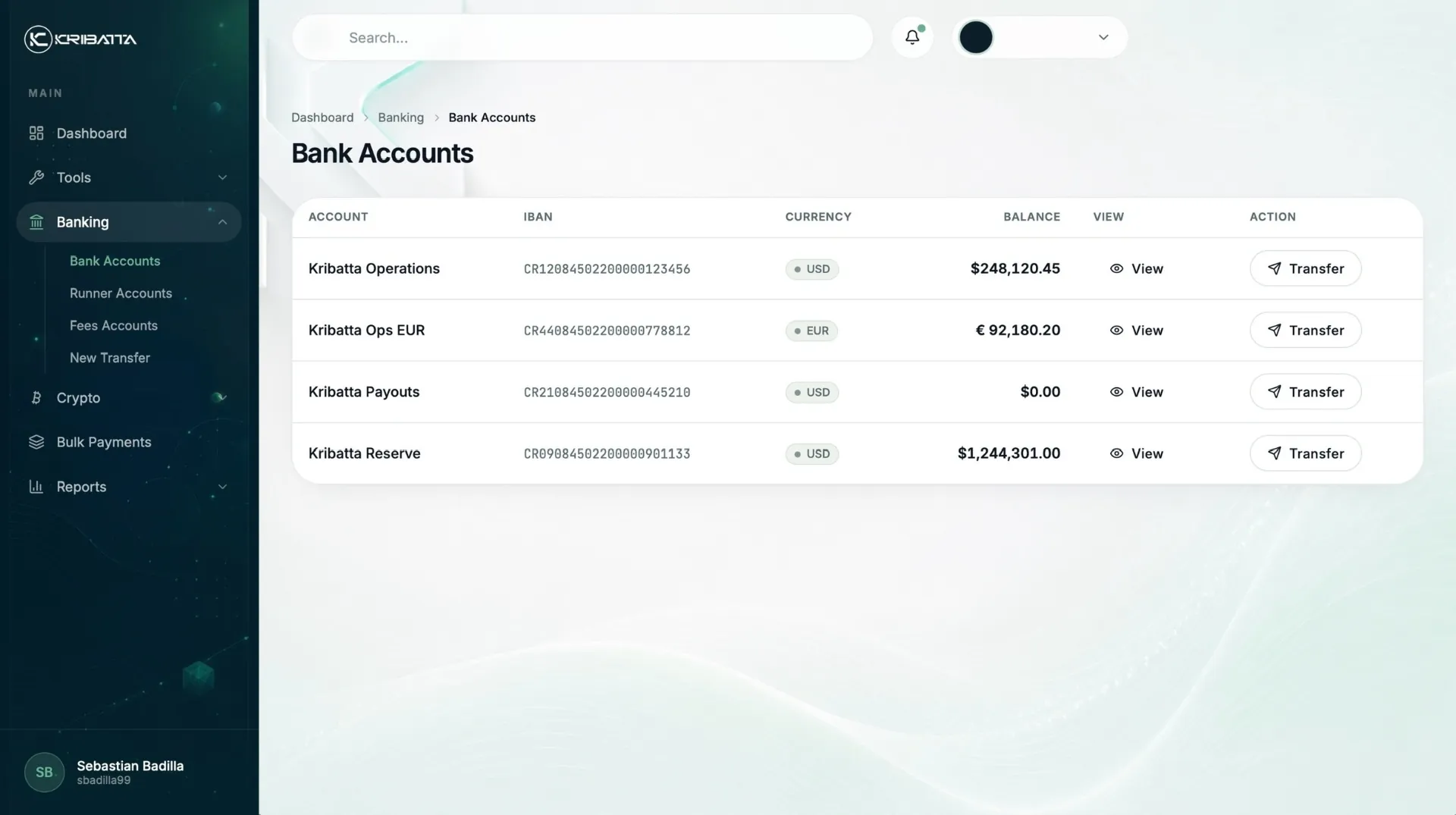Screen dimensions: 1456x815
Task: Click the Reports bar chart icon
Action: tap(36, 487)
